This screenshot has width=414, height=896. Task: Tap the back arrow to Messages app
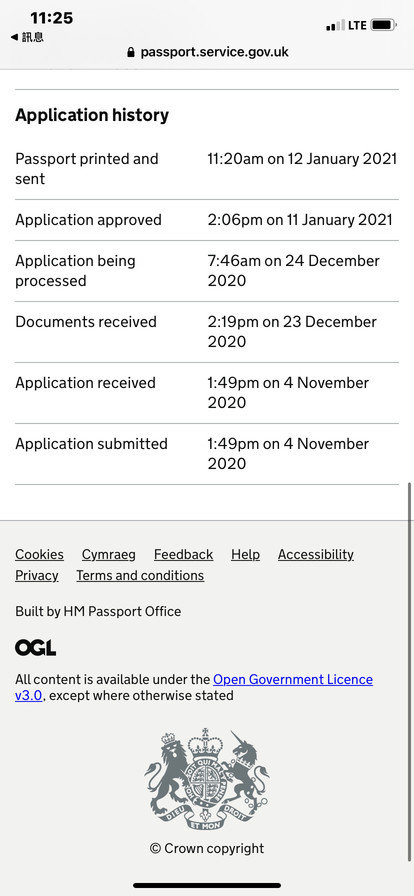click(27, 38)
